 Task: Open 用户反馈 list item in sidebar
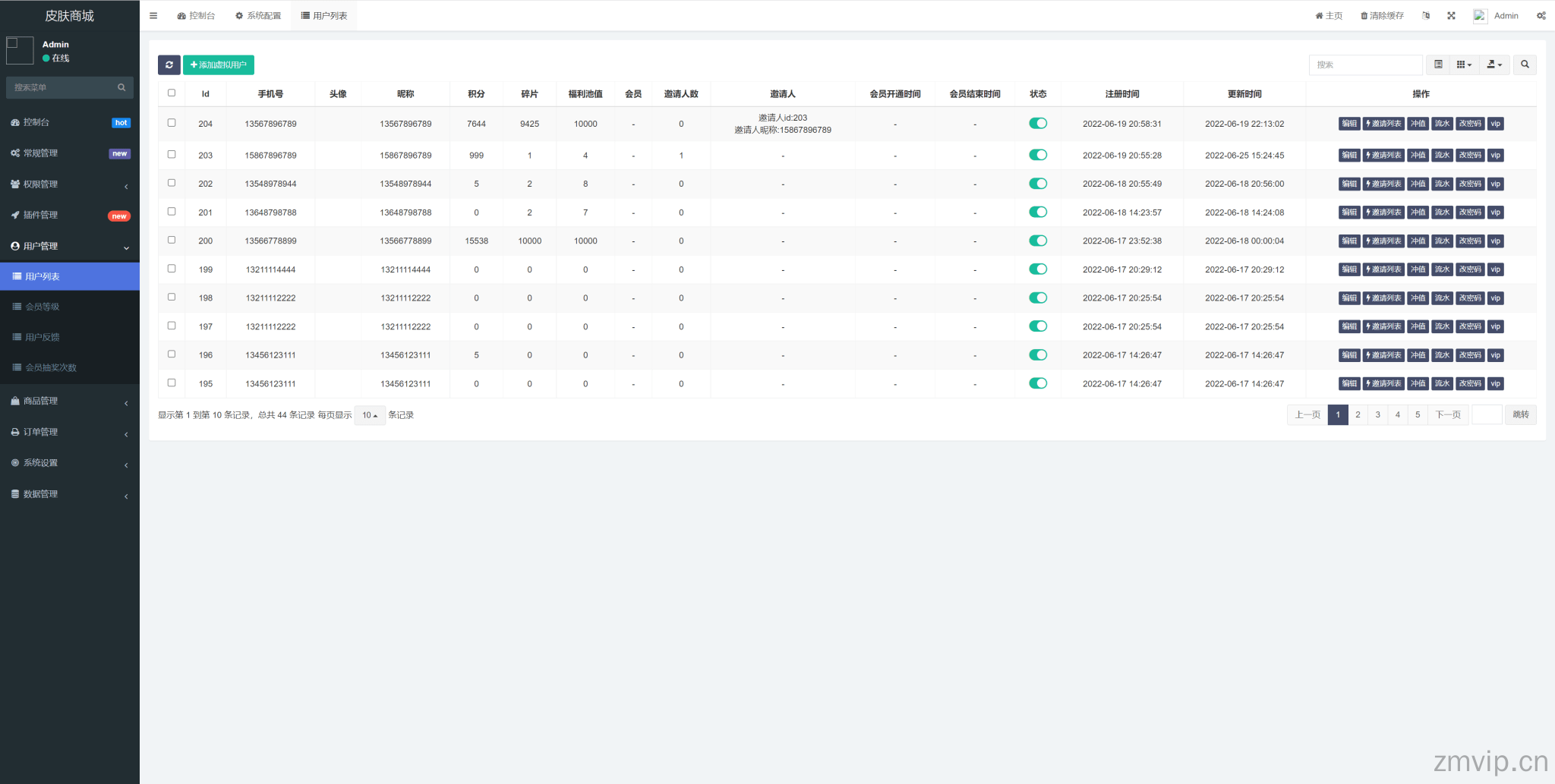pos(70,337)
